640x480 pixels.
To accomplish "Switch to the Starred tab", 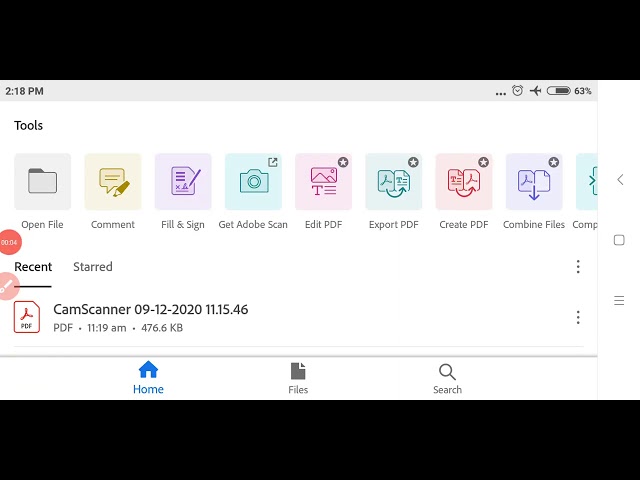I will pyautogui.click(x=93, y=267).
